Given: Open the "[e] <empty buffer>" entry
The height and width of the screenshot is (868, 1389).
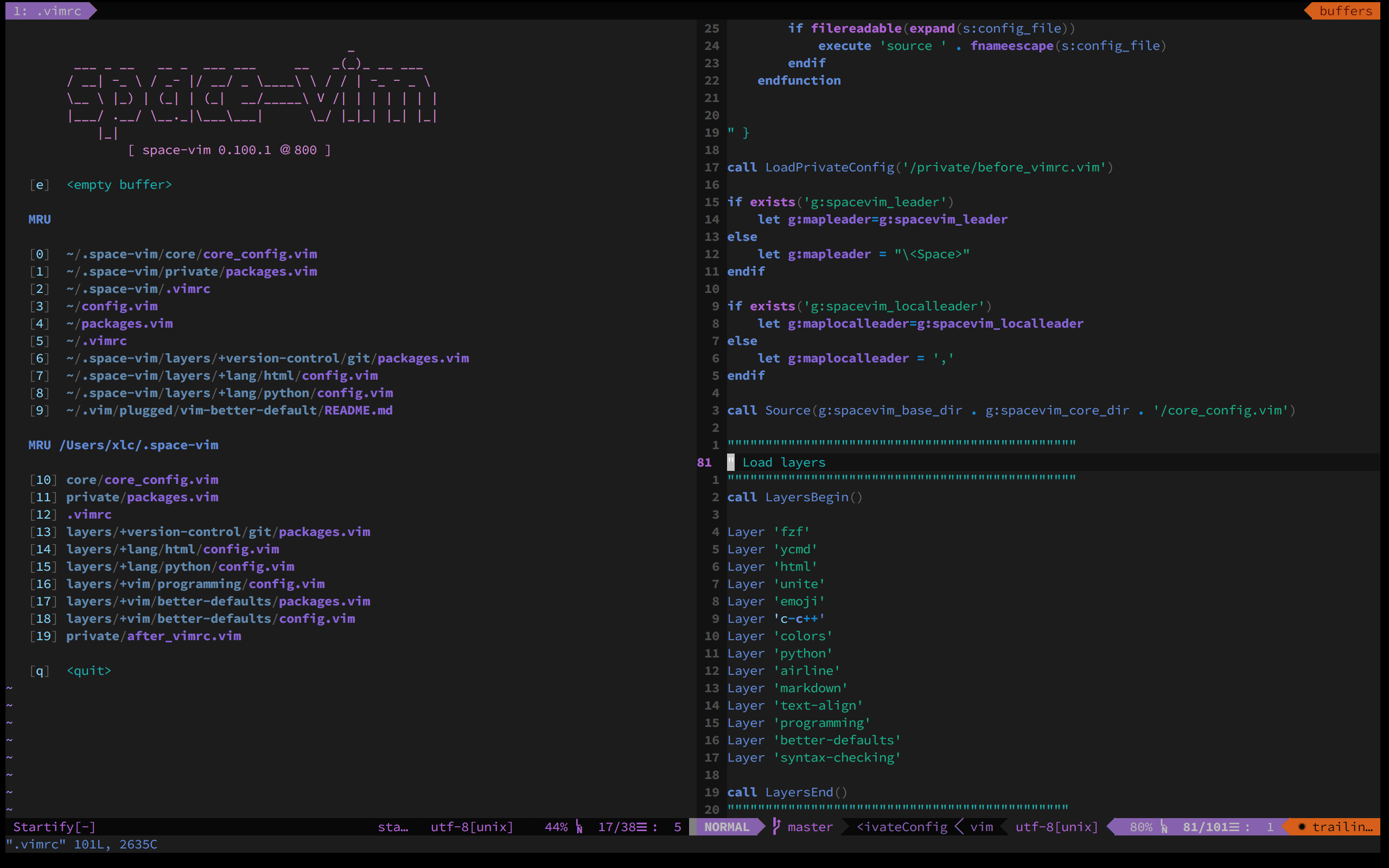Looking at the screenshot, I should (x=118, y=184).
